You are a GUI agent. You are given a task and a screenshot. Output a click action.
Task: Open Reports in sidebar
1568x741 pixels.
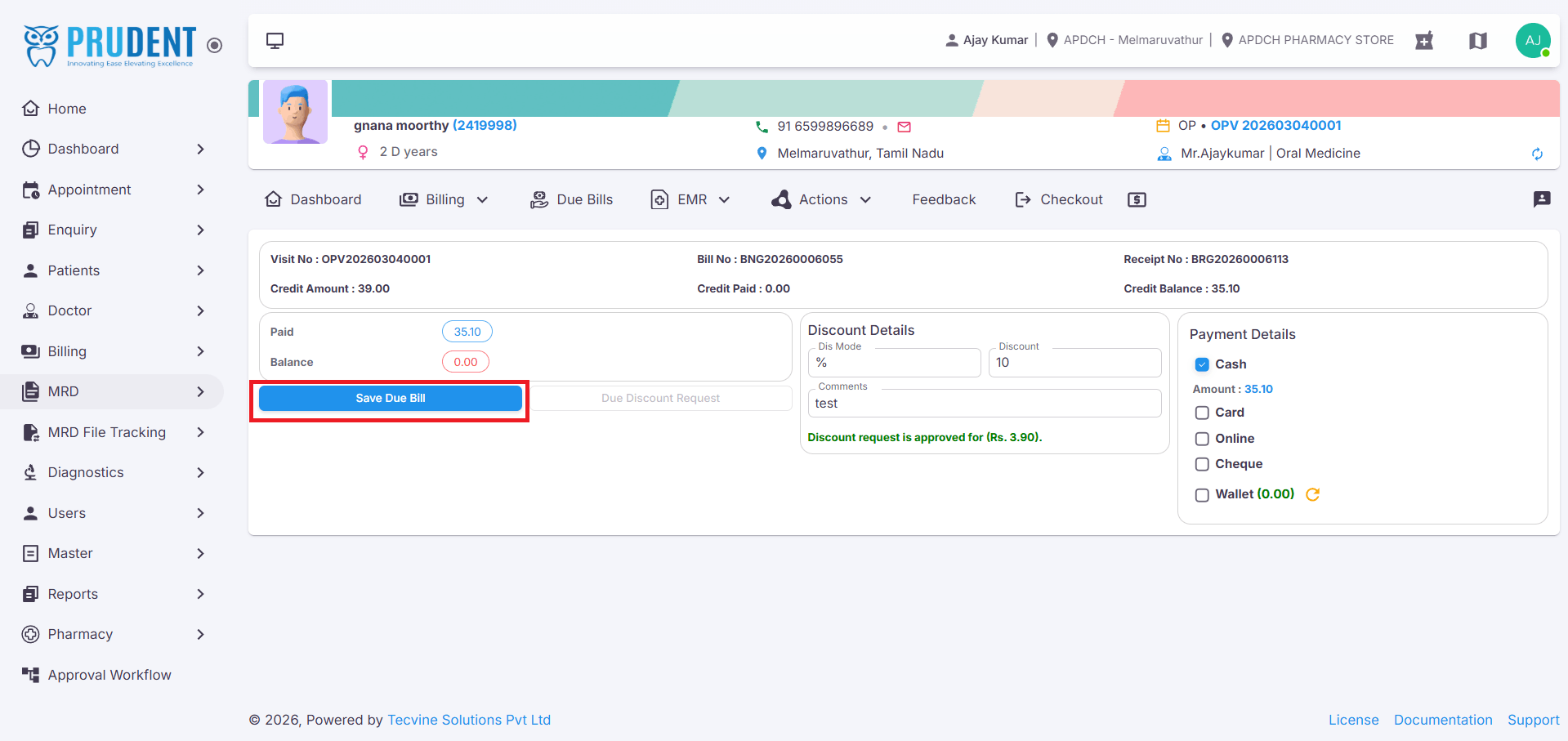[73, 594]
